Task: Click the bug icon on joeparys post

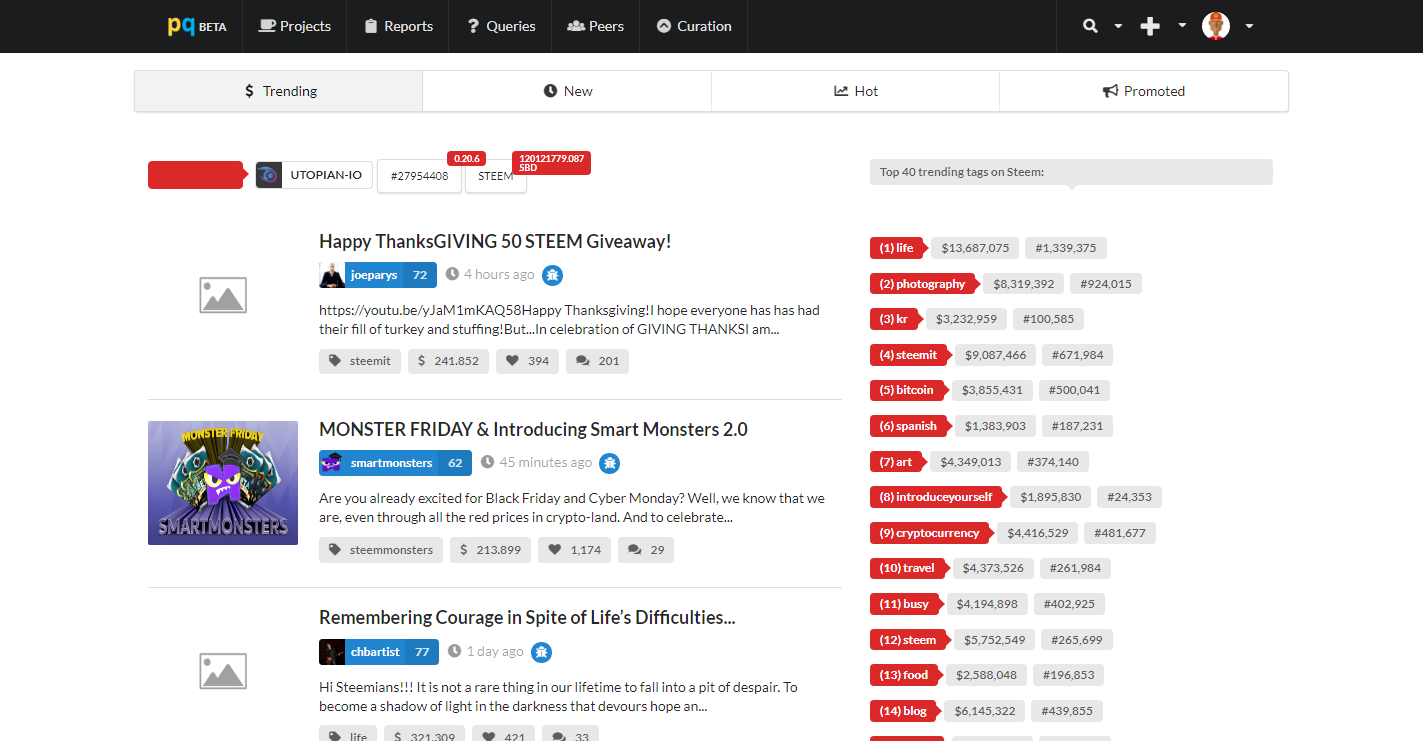Action: pos(553,275)
